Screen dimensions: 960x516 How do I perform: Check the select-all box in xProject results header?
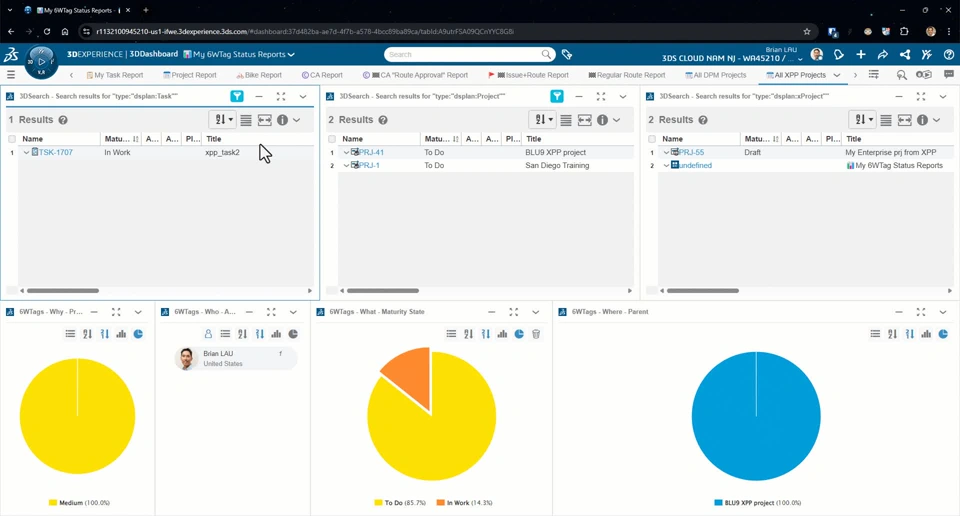(x=652, y=139)
